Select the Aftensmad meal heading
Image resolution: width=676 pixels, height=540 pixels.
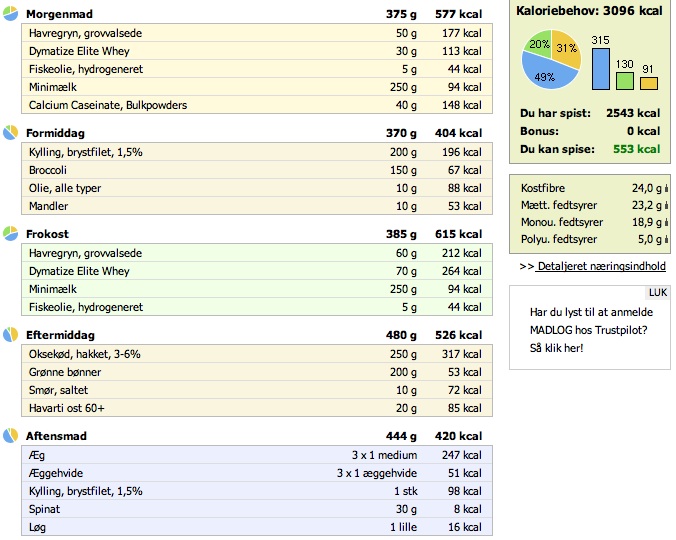coord(56,436)
